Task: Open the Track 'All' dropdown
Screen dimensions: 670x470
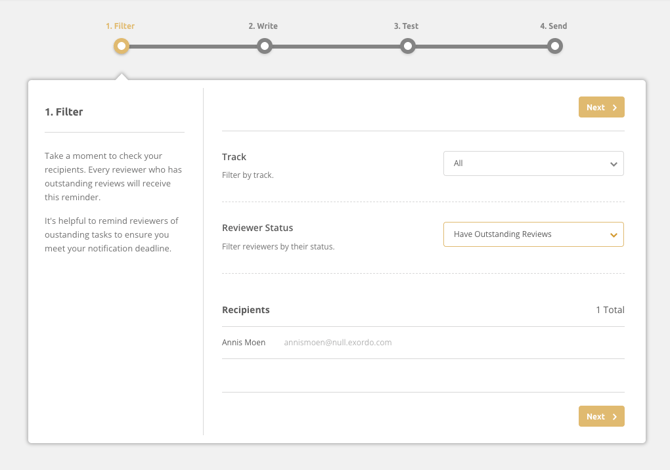Action: [532, 163]
